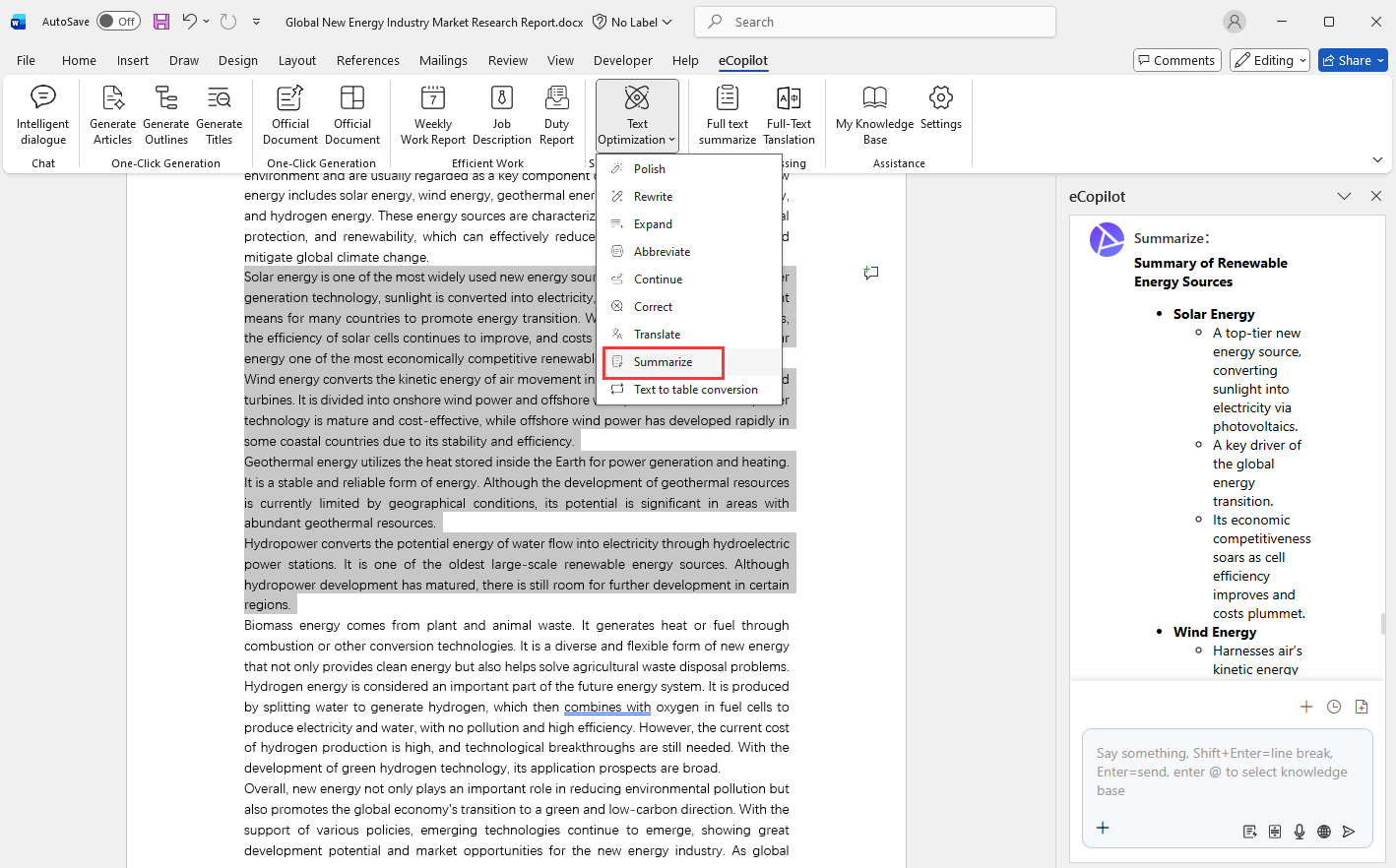Click in the eCopilot message input field
The height and width of the screenshot is (868, 1396).
pos(1221,772)
